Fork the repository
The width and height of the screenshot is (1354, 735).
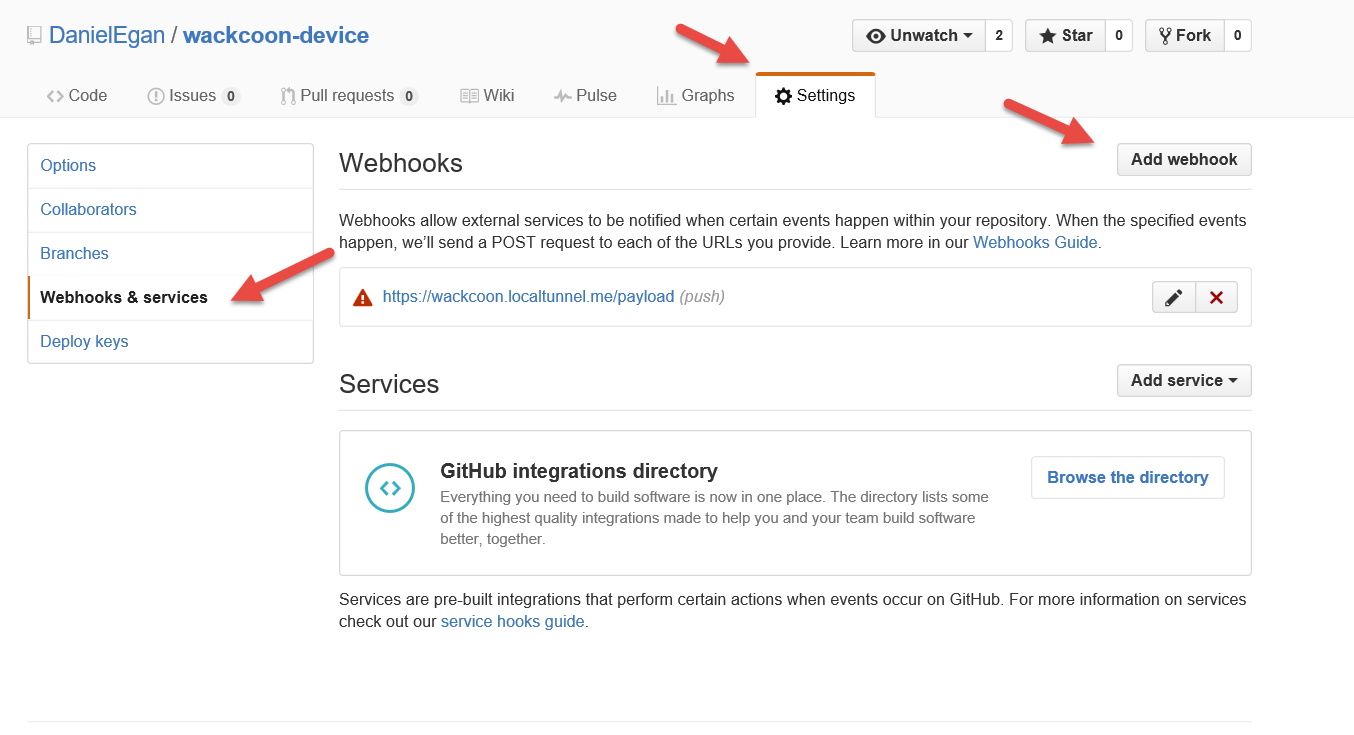[1185, 36]
